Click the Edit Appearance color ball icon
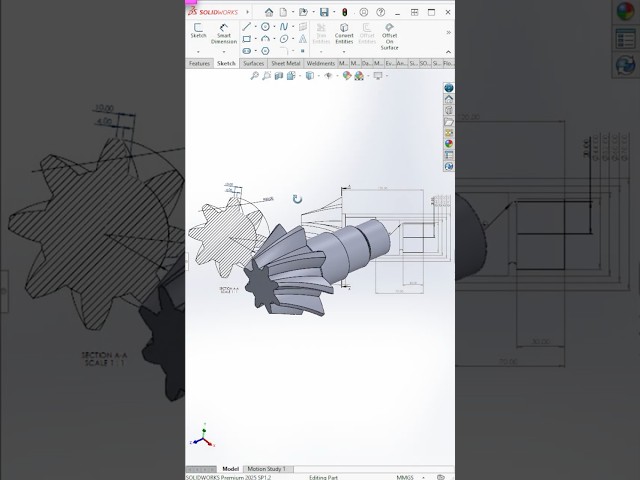This screenshot has width=640, height=480. point(347,76)
